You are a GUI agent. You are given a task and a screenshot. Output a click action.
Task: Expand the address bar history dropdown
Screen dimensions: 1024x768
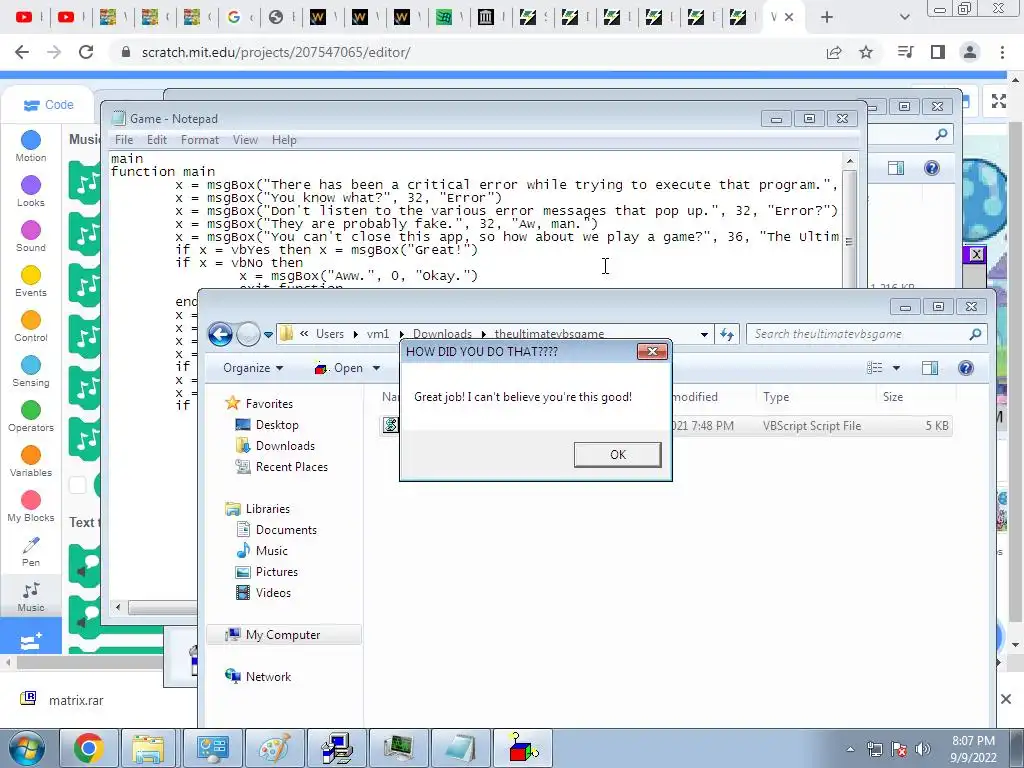[704, 334]
